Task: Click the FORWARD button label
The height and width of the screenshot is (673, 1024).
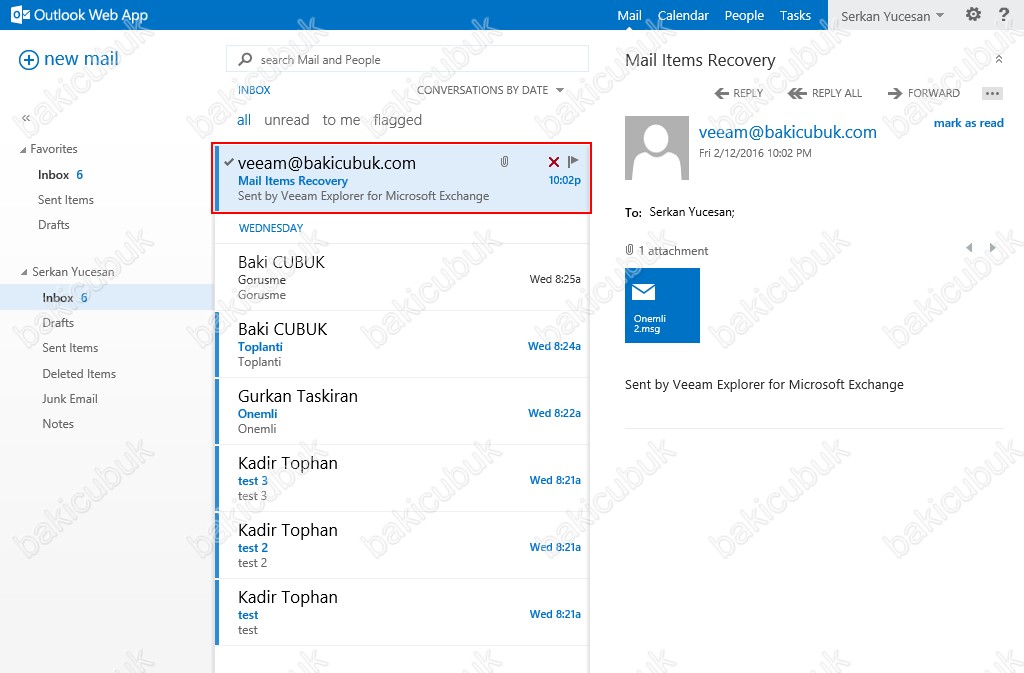Action: (x=934, y=93)
